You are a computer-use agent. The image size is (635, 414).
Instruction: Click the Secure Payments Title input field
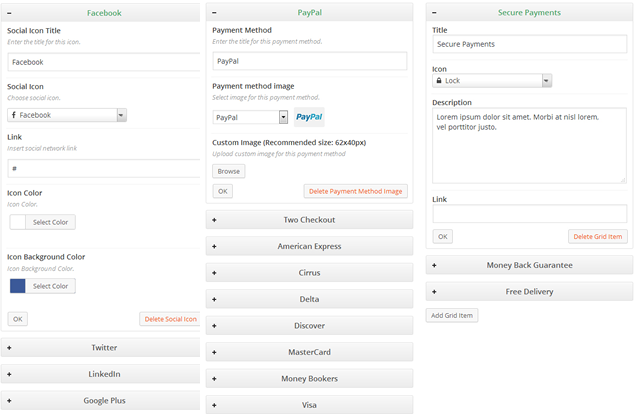tap(530, 44)
